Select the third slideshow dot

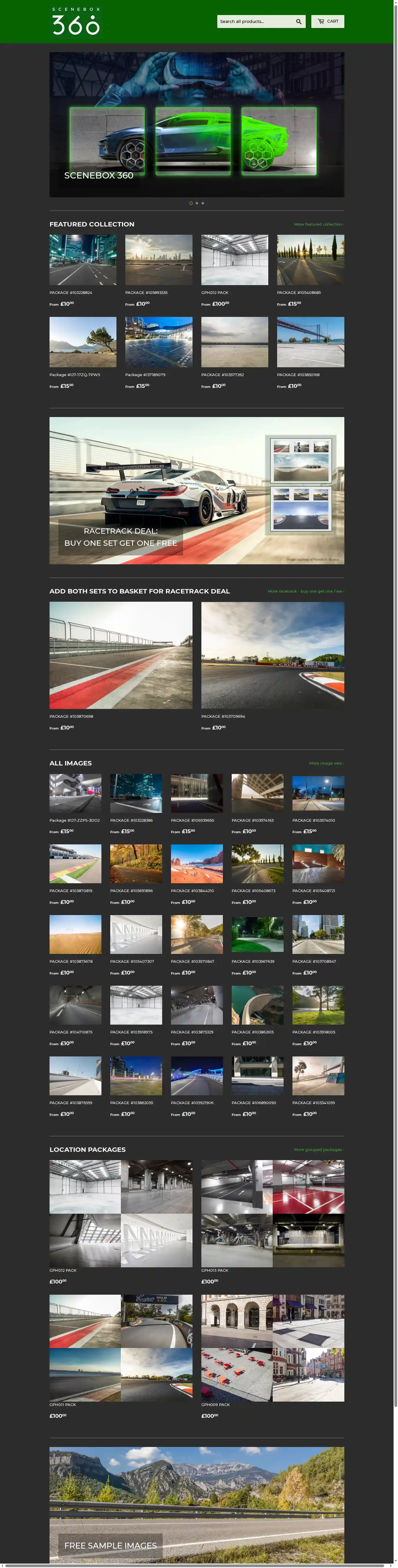(203, 203)
